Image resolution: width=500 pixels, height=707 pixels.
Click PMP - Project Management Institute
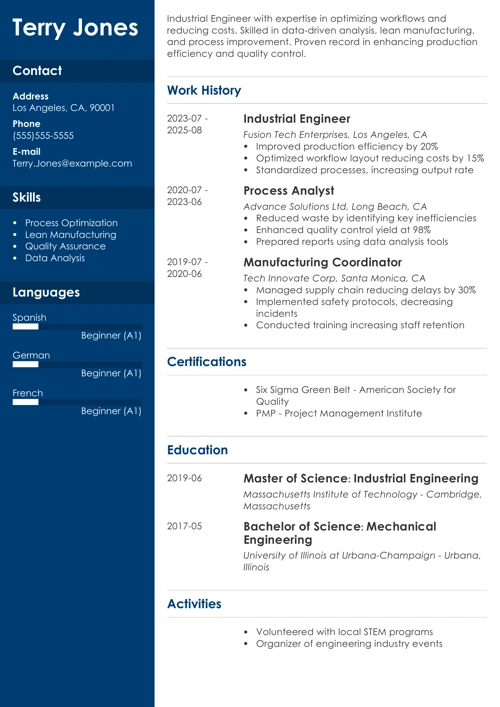(x=339, y=413)
